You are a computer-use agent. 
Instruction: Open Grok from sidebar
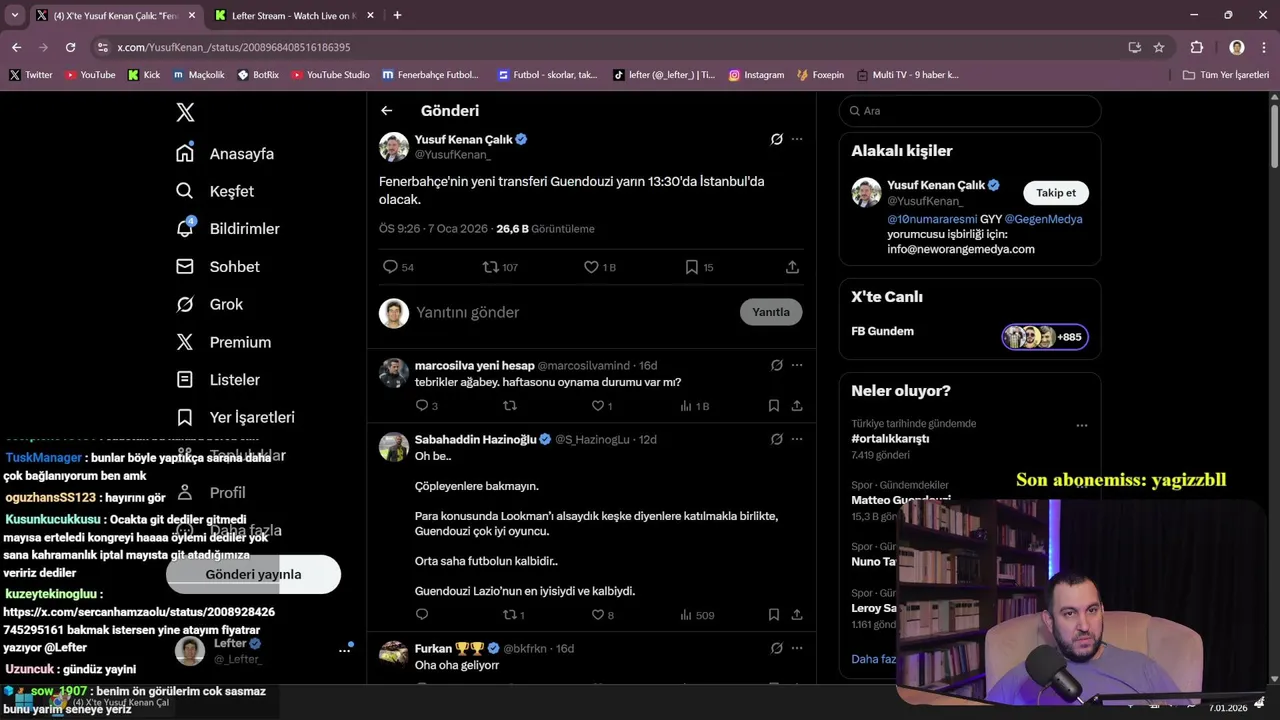[209, 304]
